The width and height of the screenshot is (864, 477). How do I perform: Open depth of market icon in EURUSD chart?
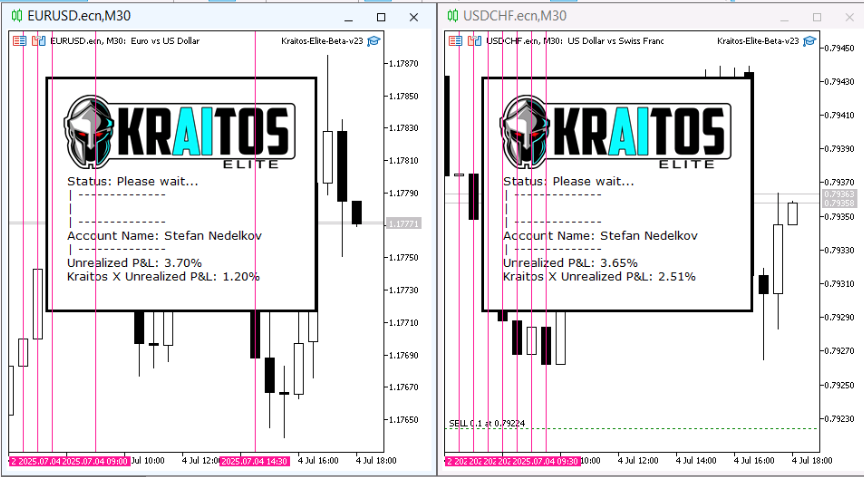38,41
